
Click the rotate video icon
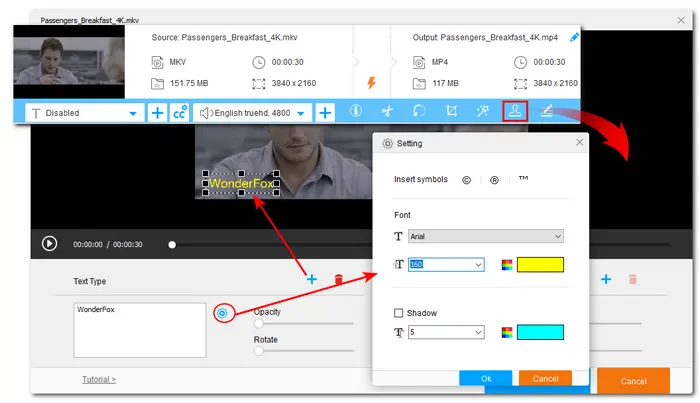click(x=420, y=113)
